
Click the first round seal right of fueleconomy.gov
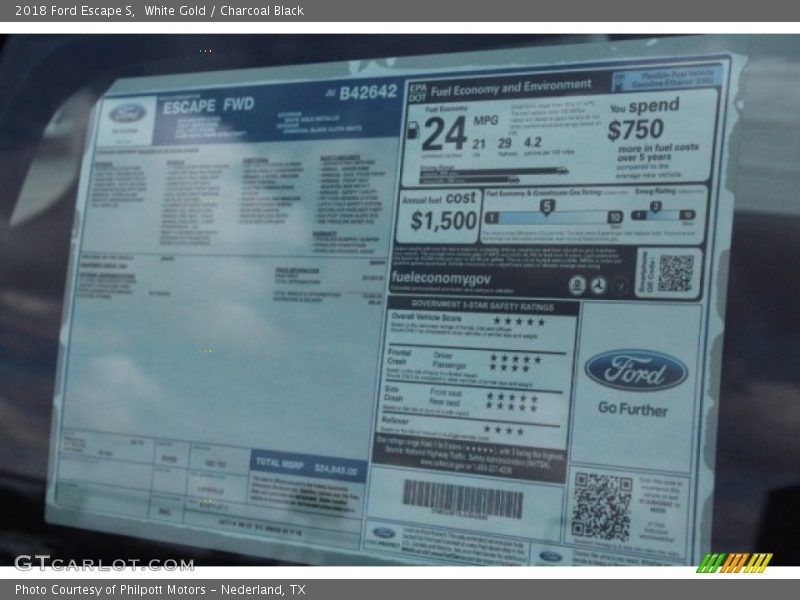577,285
